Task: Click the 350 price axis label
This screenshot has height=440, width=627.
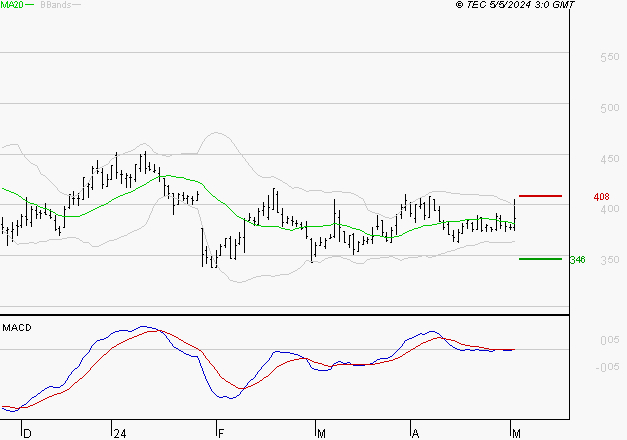Action: (x=610, y=260)
